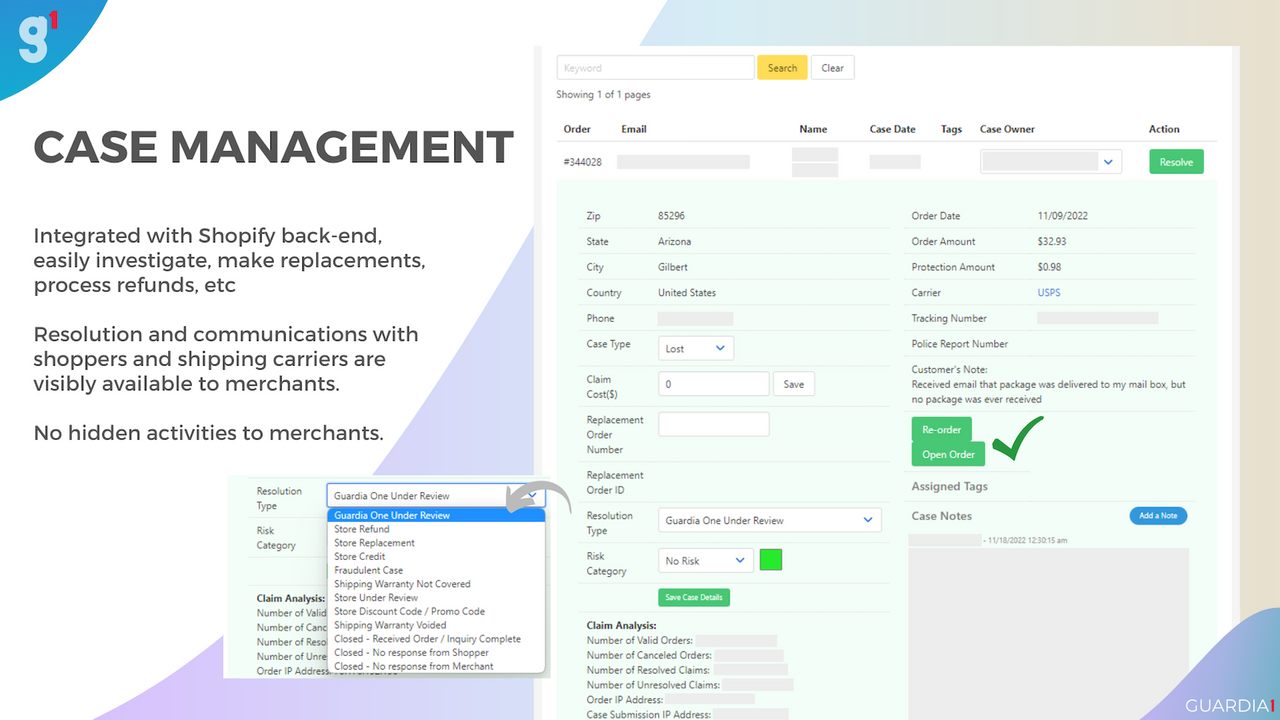Click the Email column header
The image size is (1280, 720).
pyautogui.click(x=634, y=129)
